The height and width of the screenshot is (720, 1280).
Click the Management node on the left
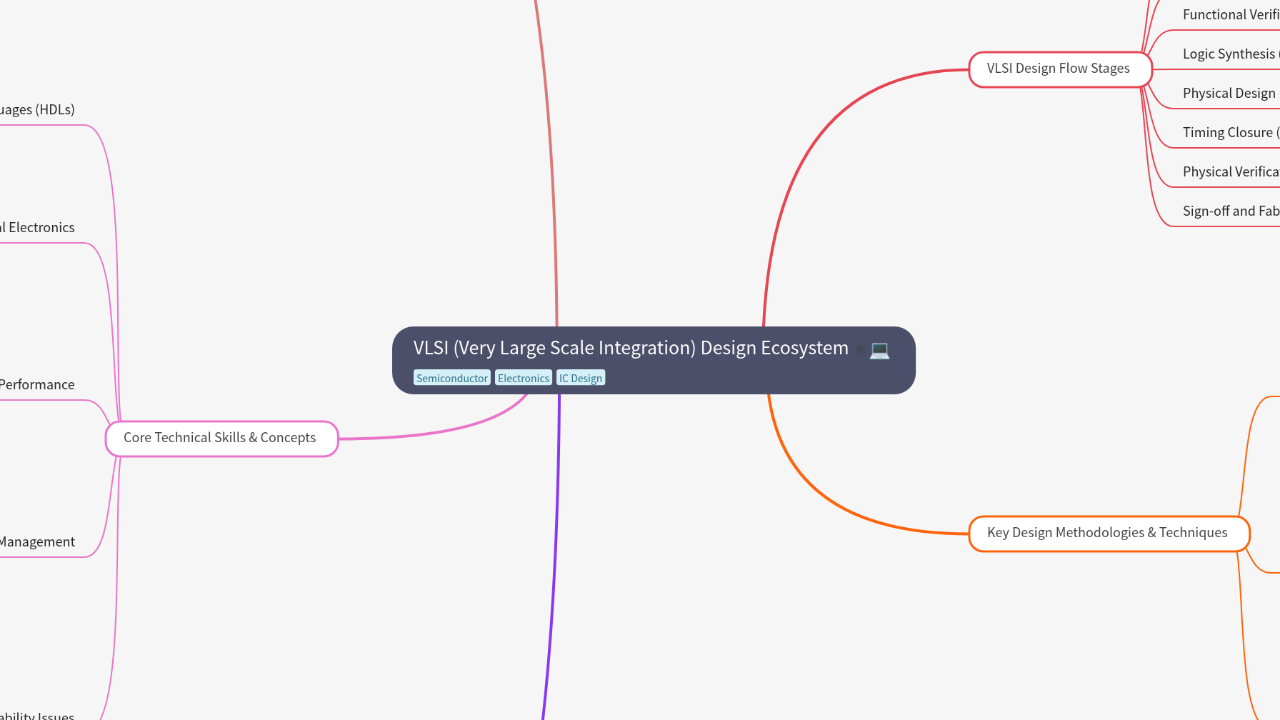tap(37, 541)
